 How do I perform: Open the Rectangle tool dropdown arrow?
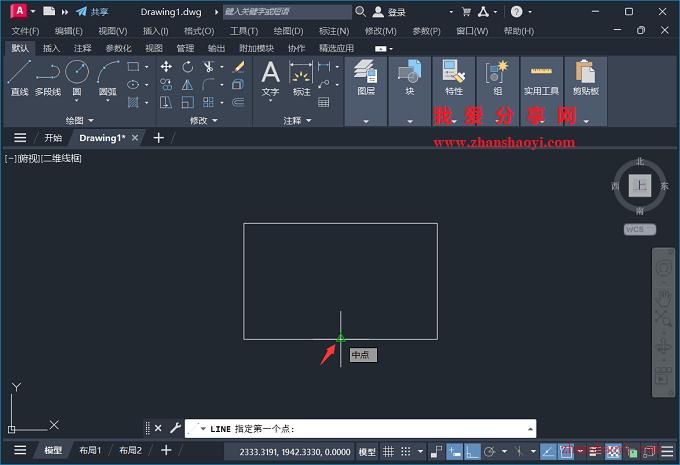147,67
